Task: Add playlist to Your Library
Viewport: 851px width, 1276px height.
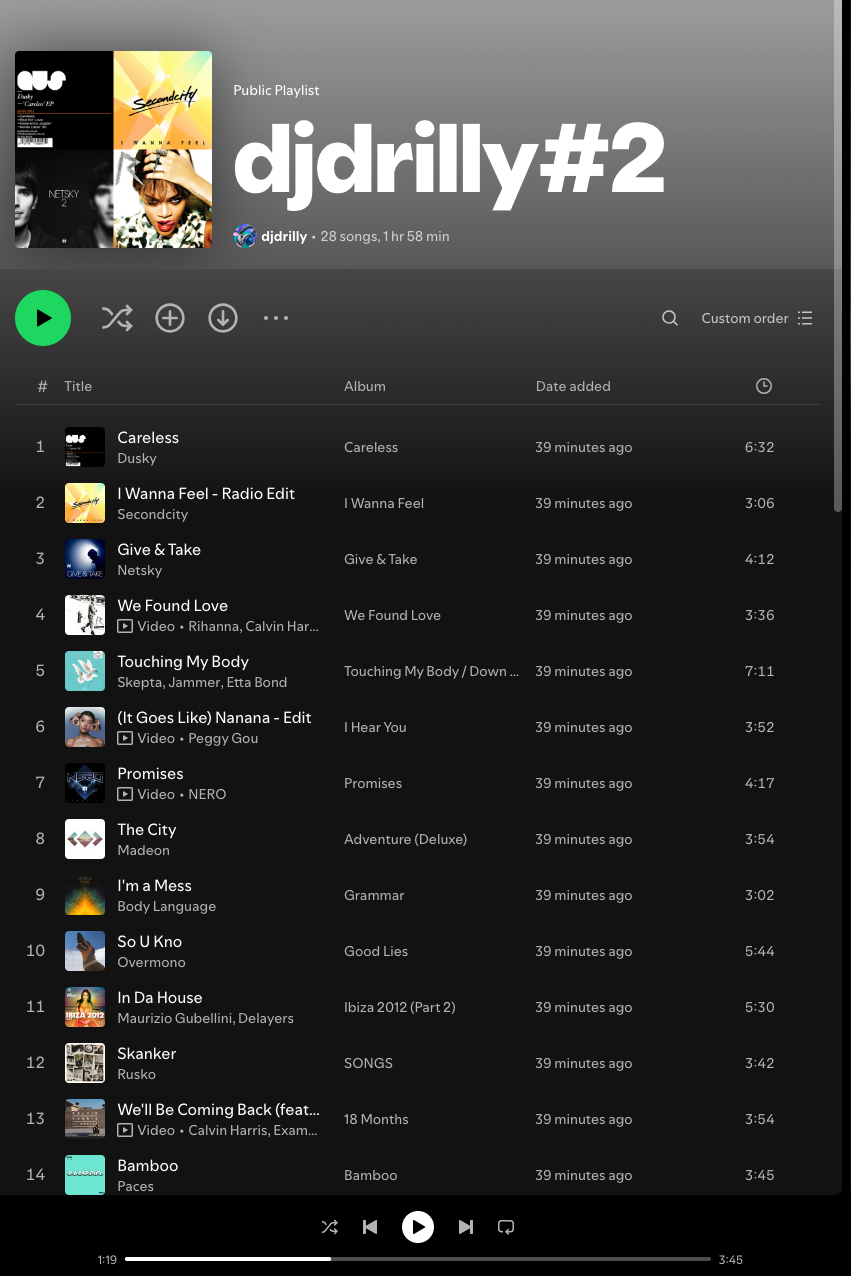Action: click(170, 318)
